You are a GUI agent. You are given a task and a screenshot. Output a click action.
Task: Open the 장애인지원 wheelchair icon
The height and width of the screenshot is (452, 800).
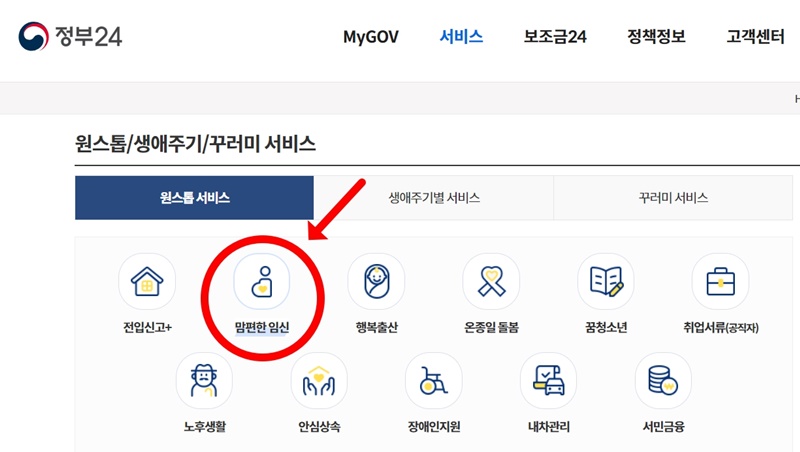(x=434, y=381)
